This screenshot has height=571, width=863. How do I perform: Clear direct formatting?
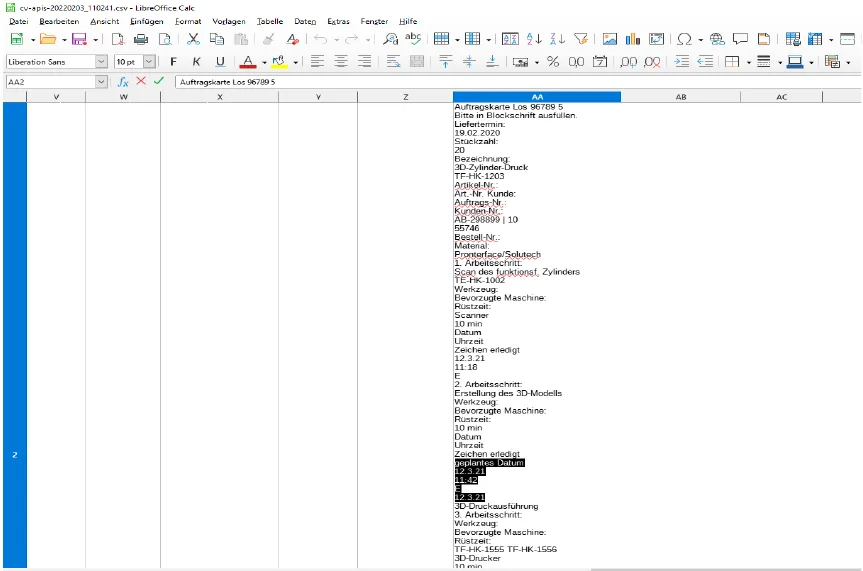click(292, 39)
